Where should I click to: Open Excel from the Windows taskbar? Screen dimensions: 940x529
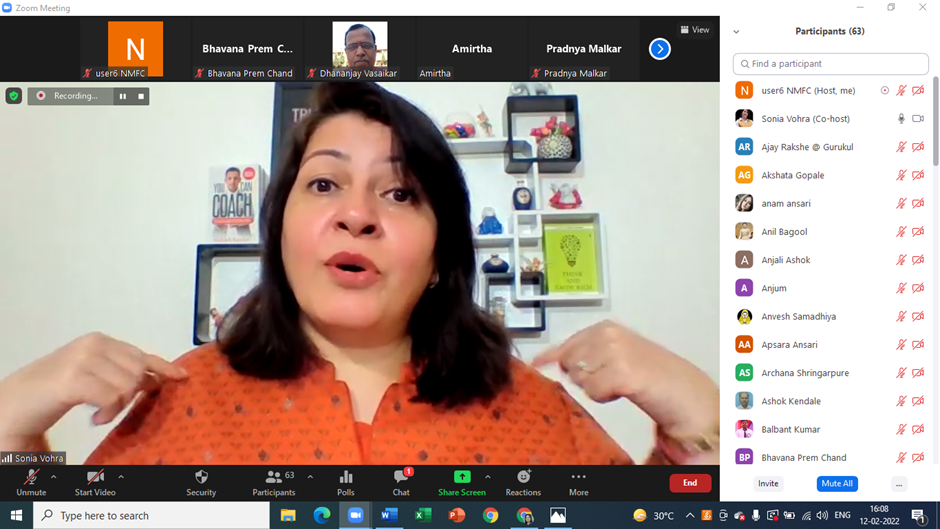423,515
